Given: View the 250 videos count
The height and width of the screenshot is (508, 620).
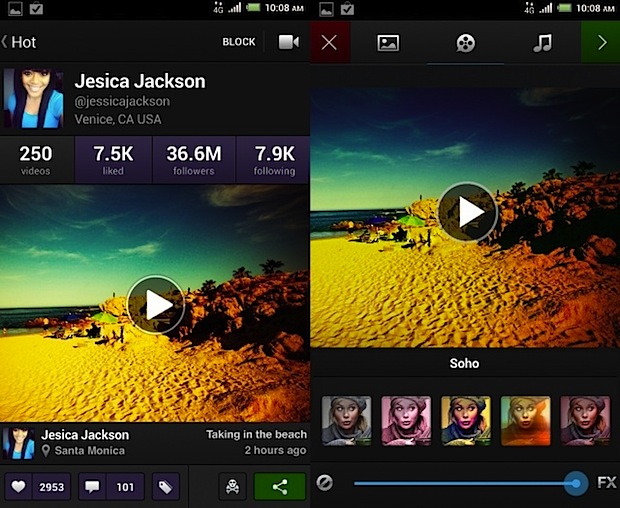Looking at the screenshot, I should click(x=36, y=160).
